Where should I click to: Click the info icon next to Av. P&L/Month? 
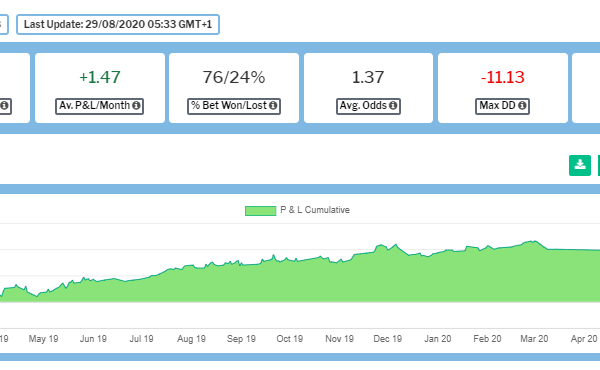click(x=136, y=106)
